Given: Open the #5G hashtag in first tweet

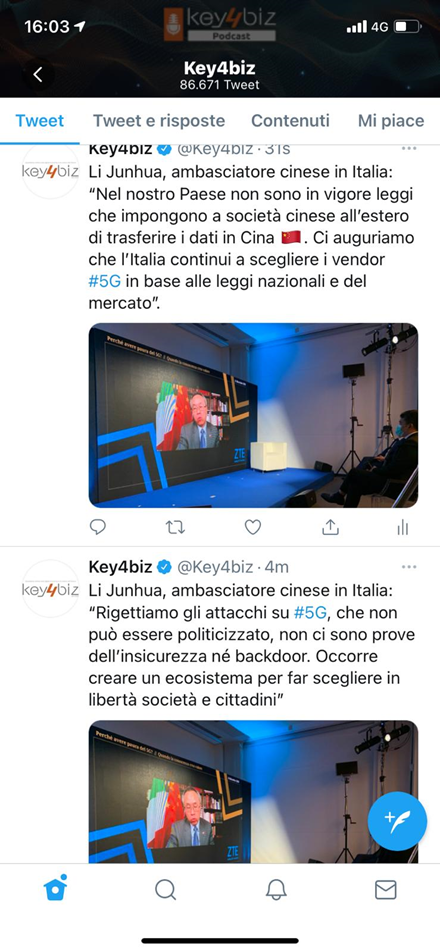Looking at the screenshot, I should pos(106,282).
